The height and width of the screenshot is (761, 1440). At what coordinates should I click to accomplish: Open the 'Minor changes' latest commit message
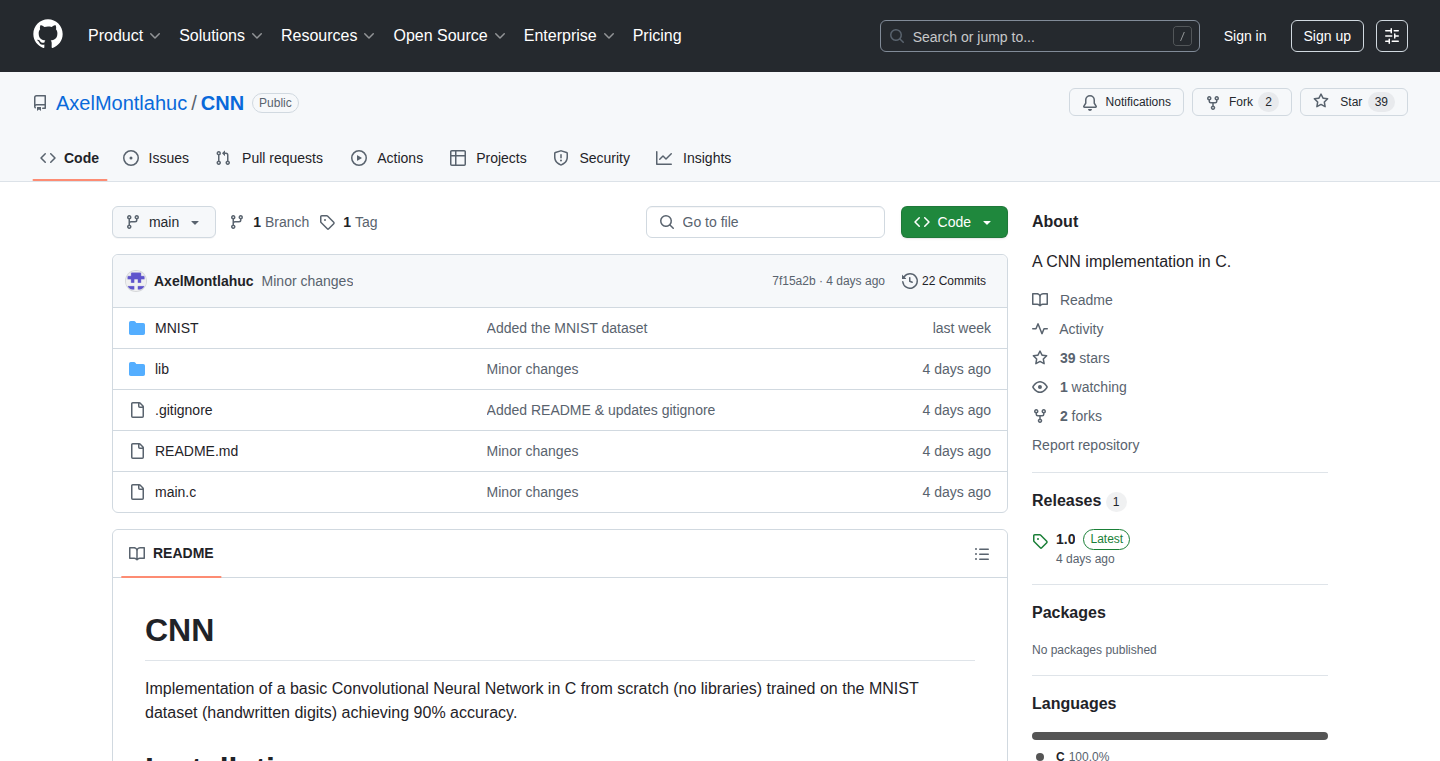click(x=307, y=281)
